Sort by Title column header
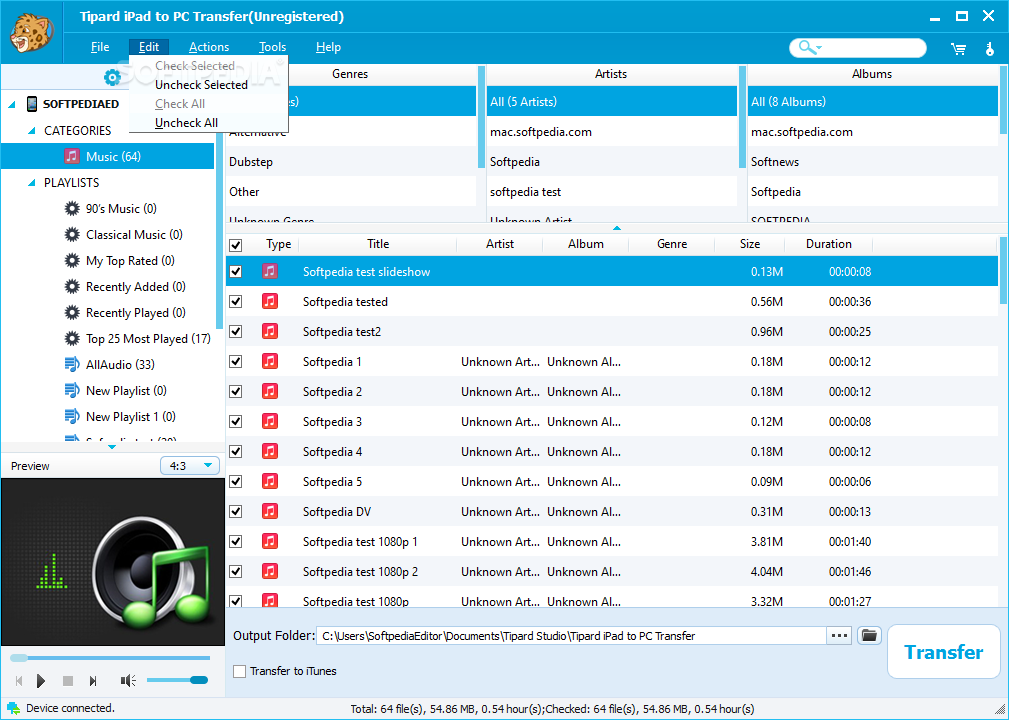 coord(378,244)
